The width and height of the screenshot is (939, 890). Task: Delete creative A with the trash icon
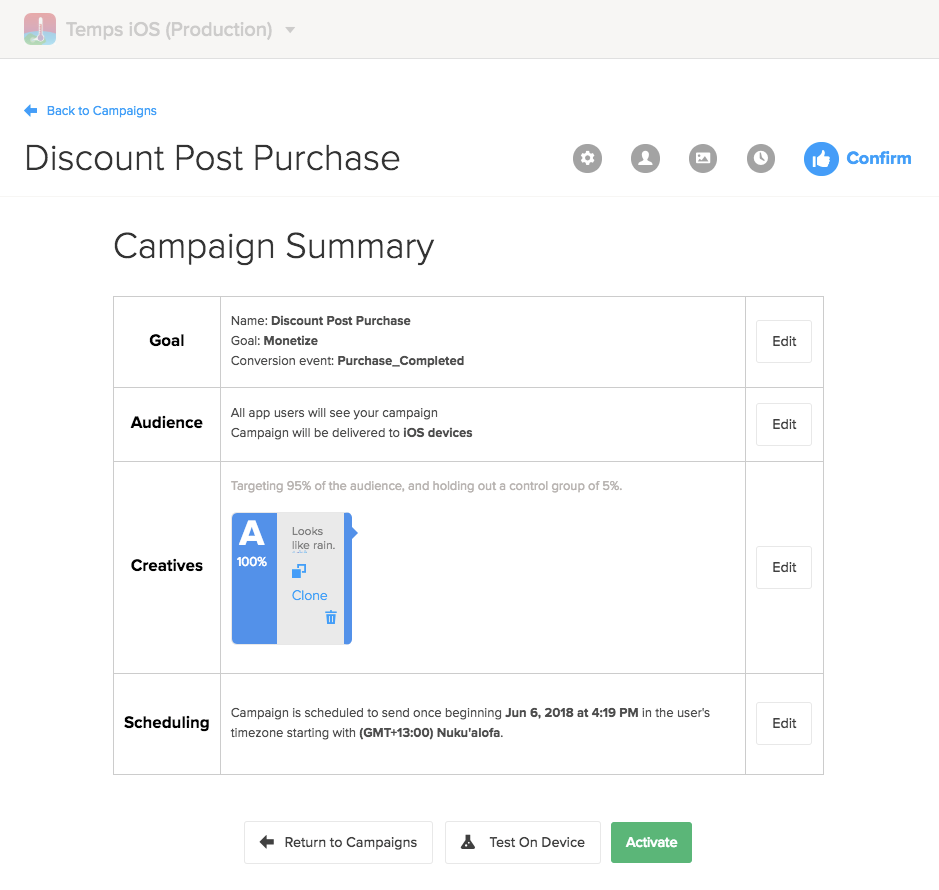331,618
